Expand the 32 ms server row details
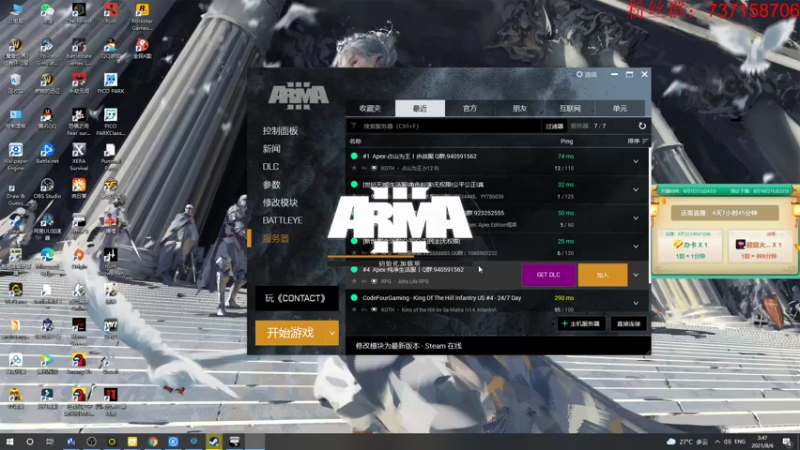The width and height of the screenshot is (800, 450). point(636,190)
